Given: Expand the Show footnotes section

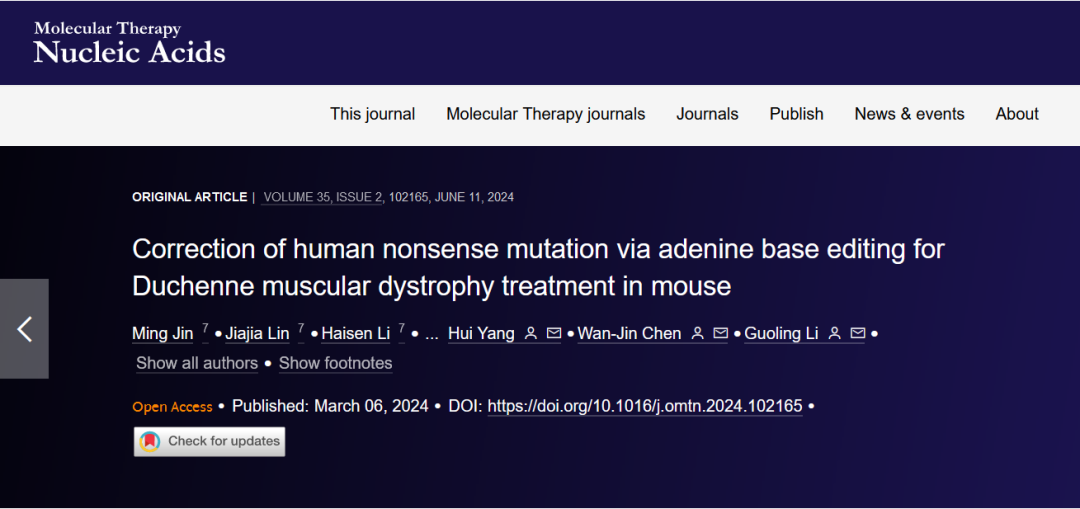Looking at the screenshot, I should (335, 363).
